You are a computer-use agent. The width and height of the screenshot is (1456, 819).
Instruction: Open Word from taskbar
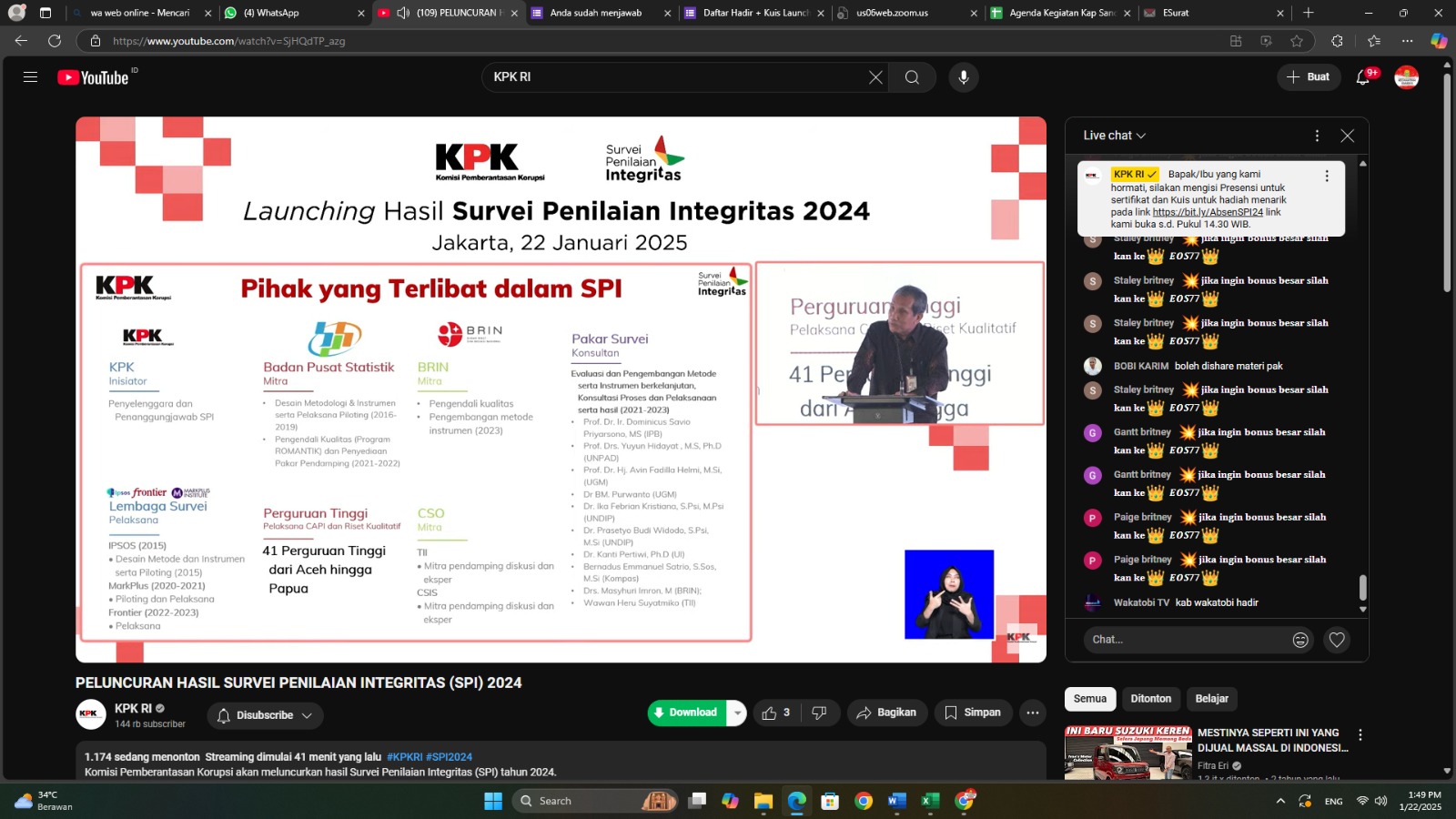[896, 801]
